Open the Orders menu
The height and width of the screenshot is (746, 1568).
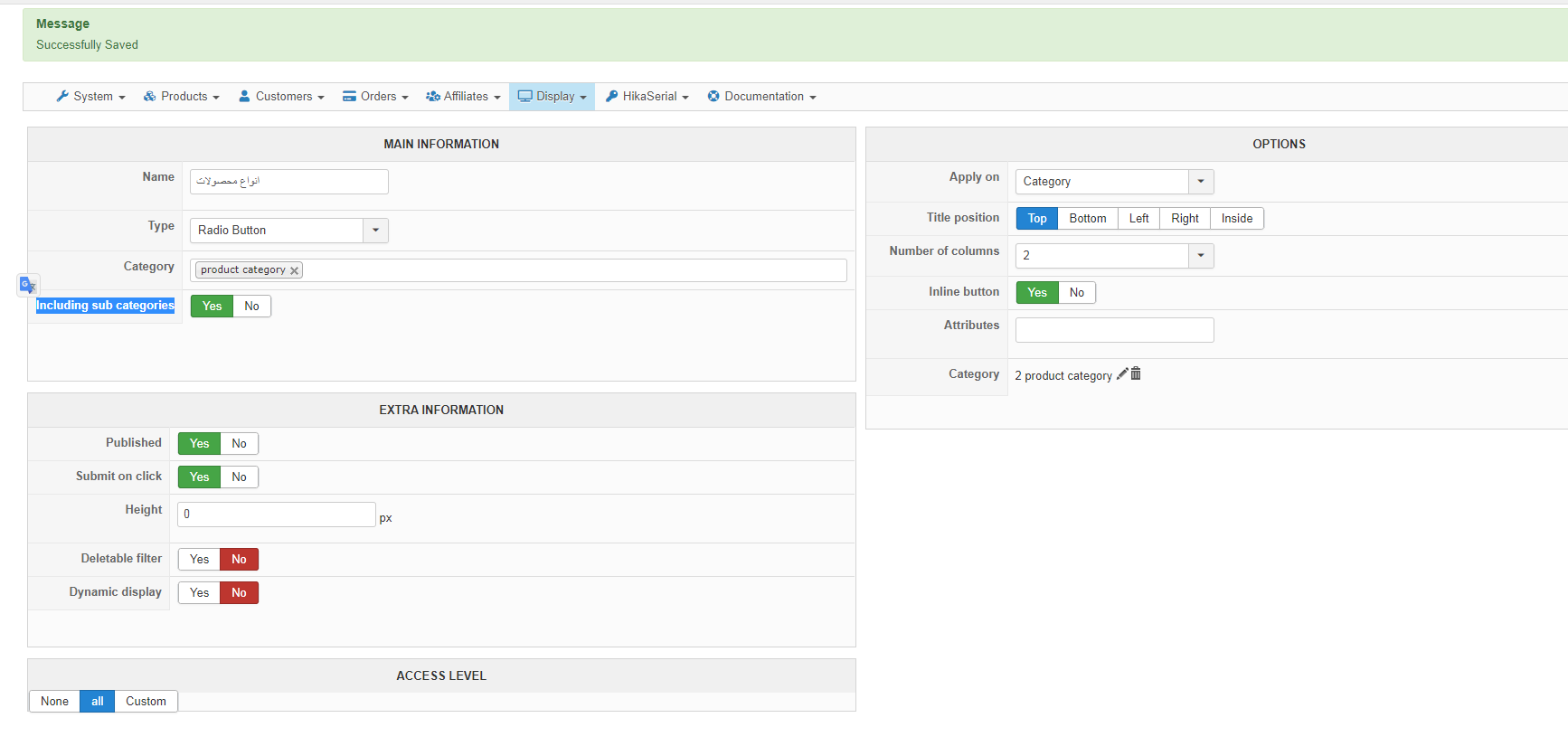375,96
